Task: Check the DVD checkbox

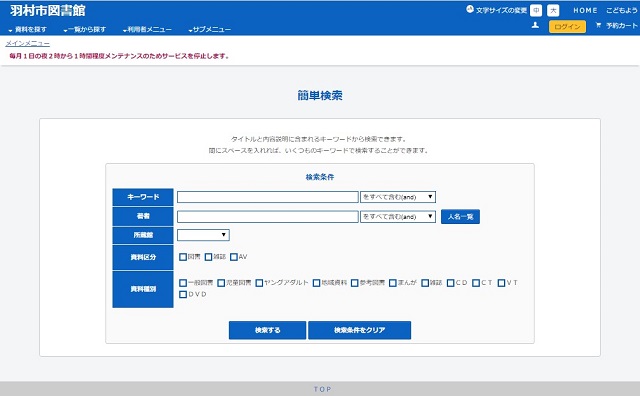Action: tap(183, 294)
